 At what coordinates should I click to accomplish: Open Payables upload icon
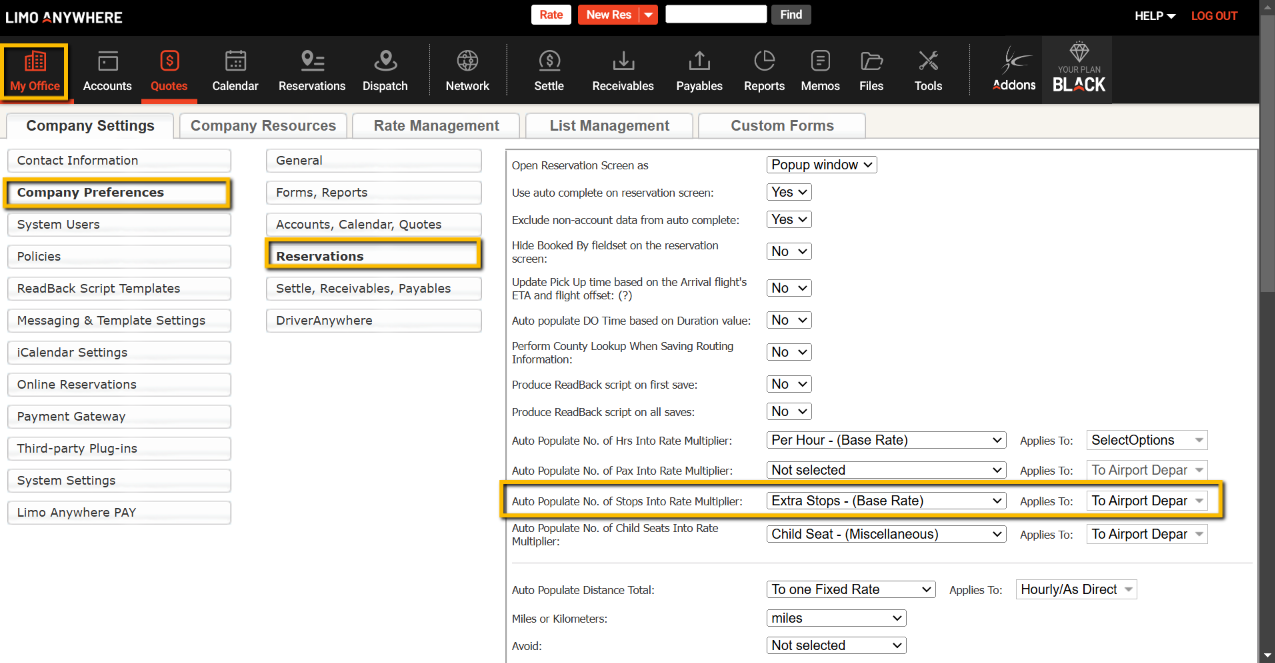pos(699,62)
